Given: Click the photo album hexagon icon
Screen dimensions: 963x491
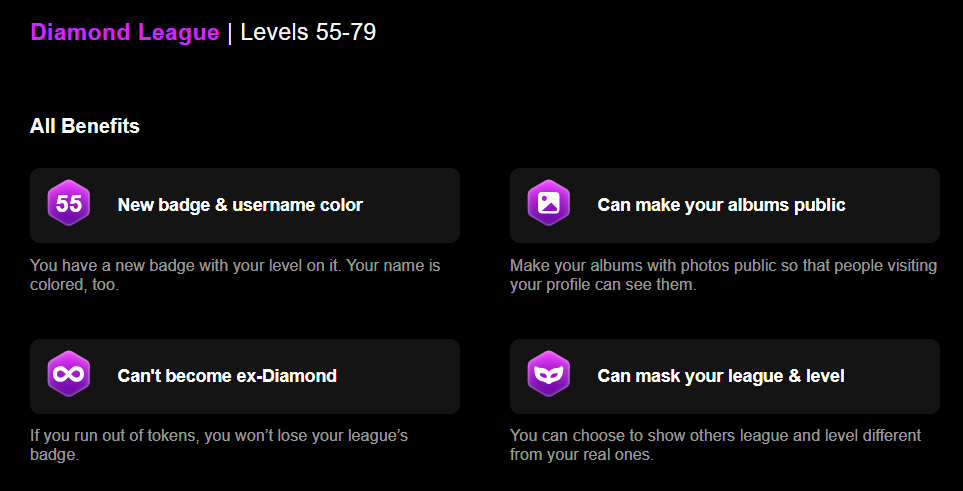Looking at the screenshot, I should [x=548, y=203].
